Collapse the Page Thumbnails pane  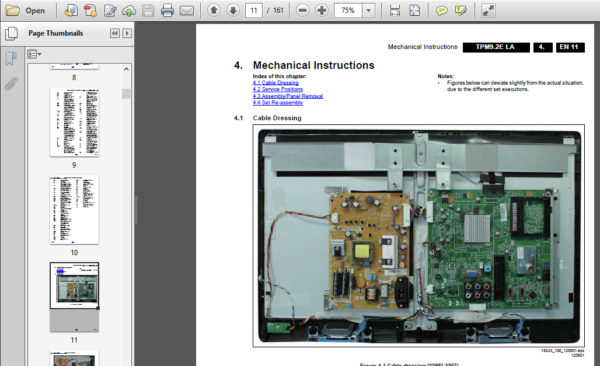pos(114,33)
